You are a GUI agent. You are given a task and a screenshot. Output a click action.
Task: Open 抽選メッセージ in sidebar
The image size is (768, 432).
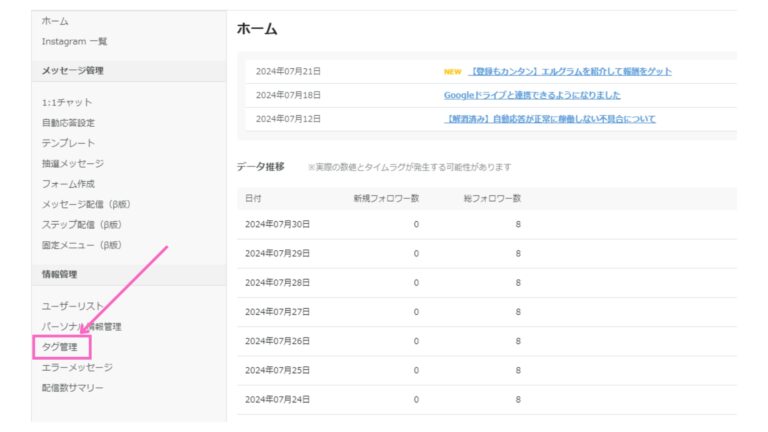(x=73, y=163)
